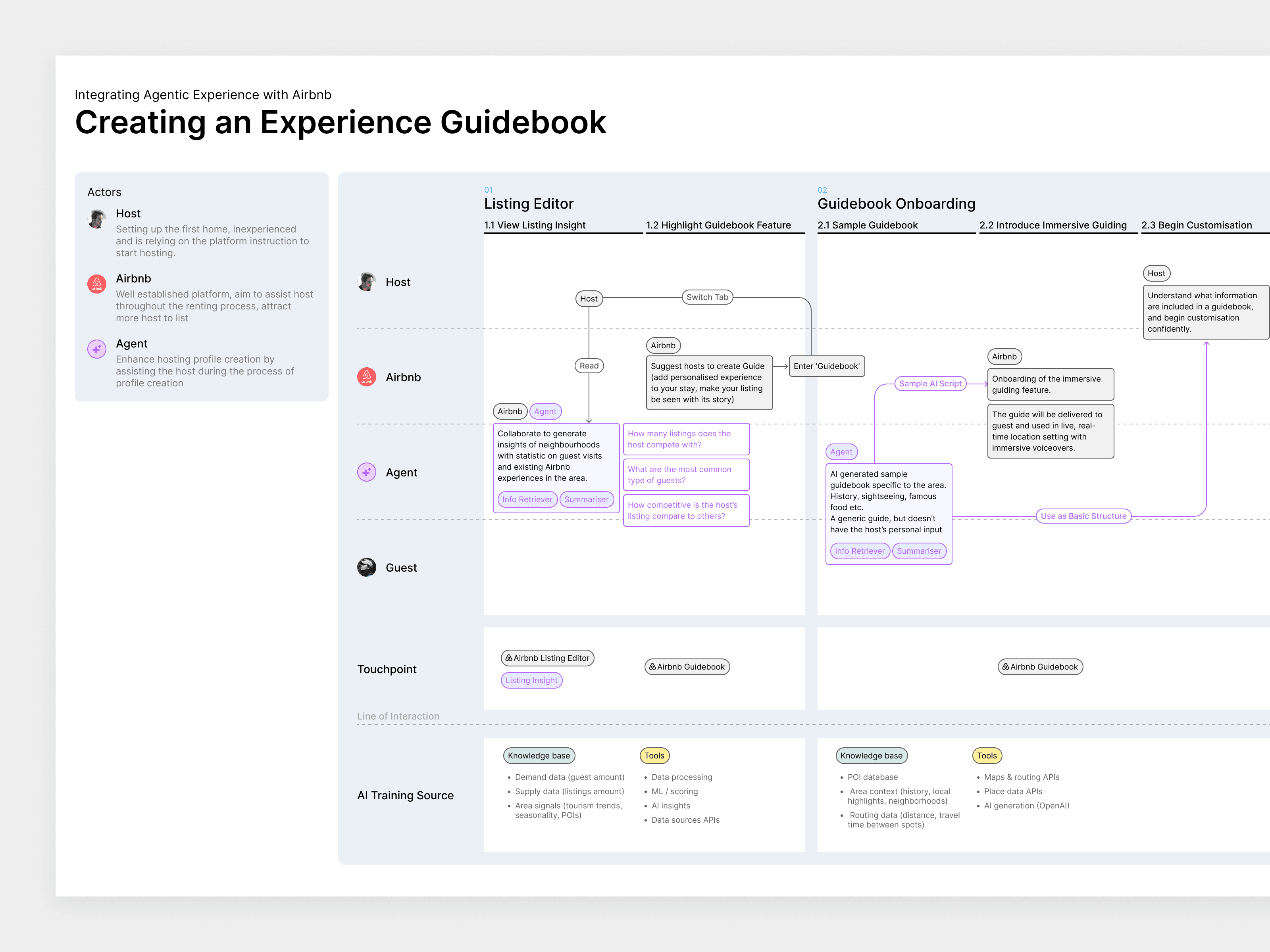Click yellow Tools tag under Guidebook Onboarding

[986, 756]
